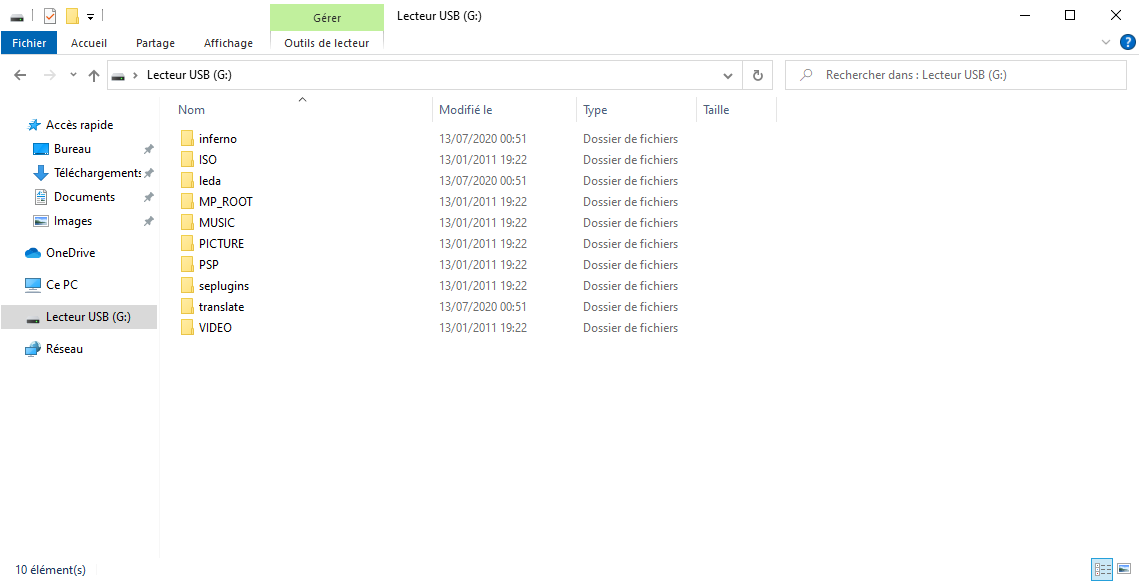Image resolution: width=1140 pixels, height=582 pixels.
Task: Switch to large thumbnails view icon
Action: coord(1124,569)
